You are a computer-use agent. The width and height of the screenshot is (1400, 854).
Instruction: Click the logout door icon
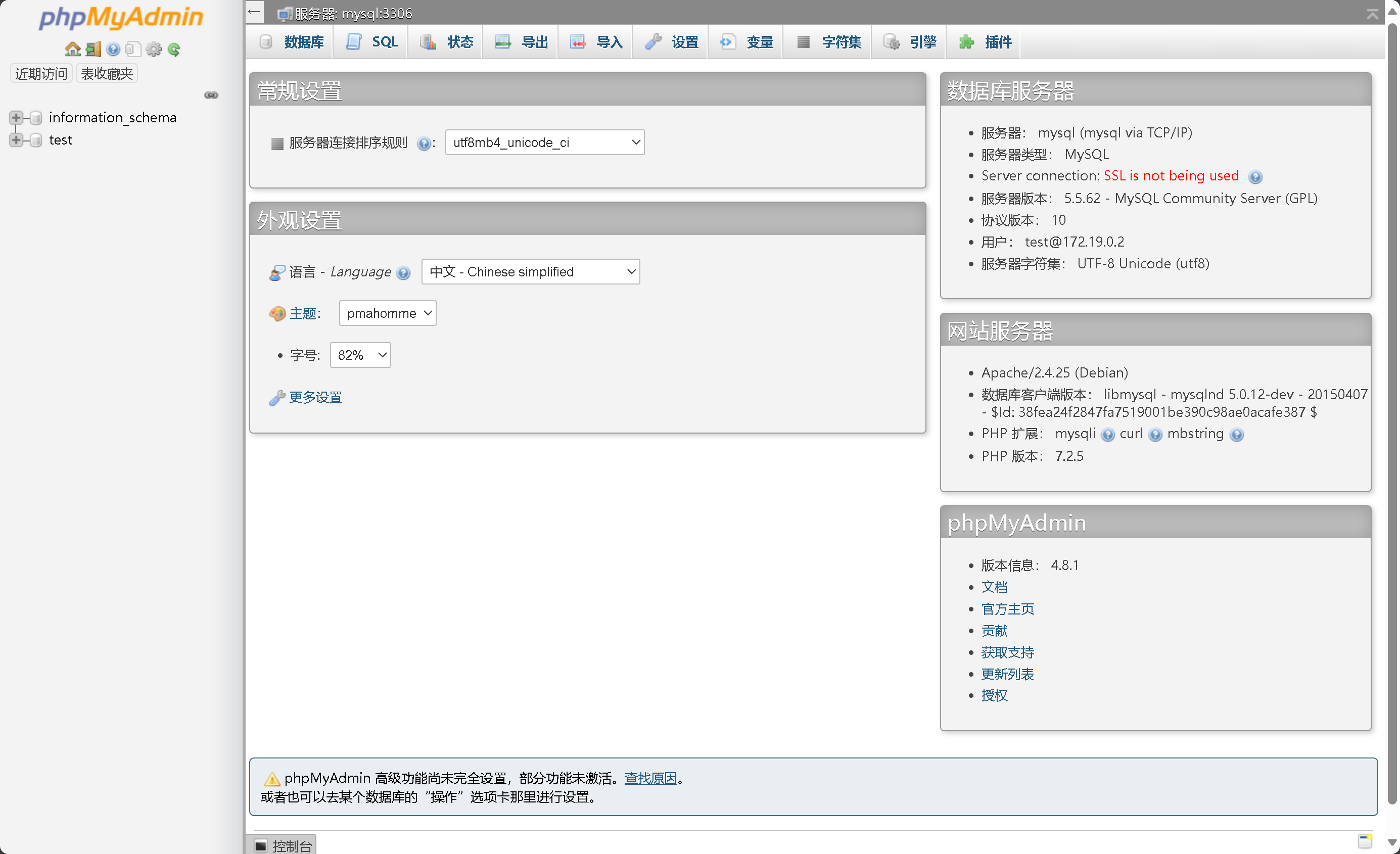[92, 50]
